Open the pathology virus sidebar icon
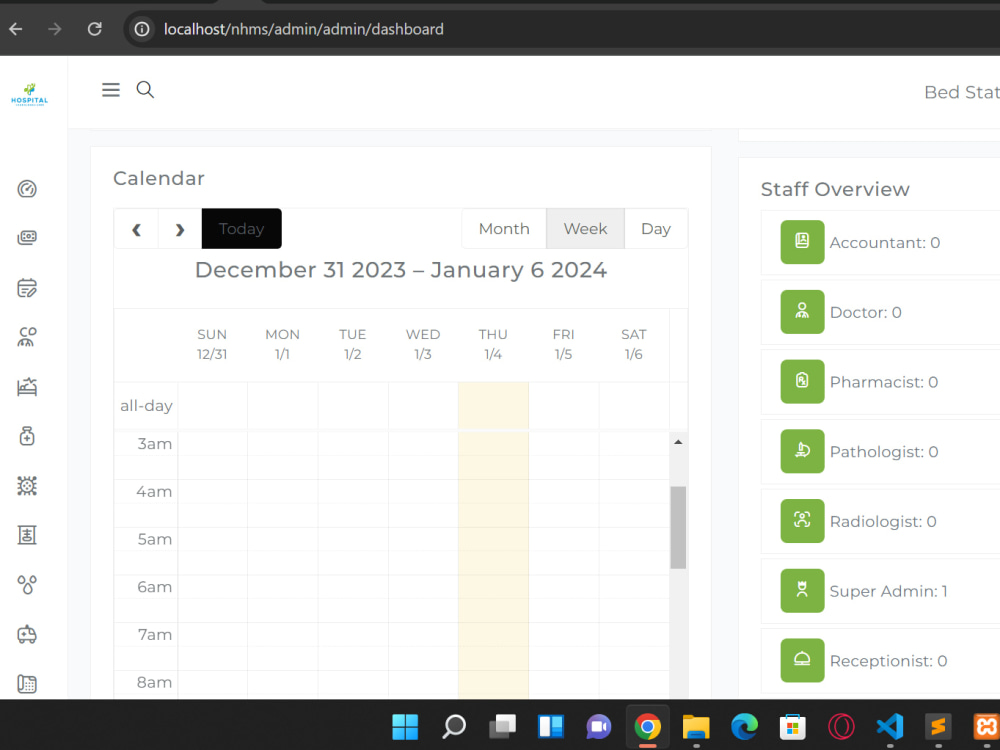 [x=27, y=486]
